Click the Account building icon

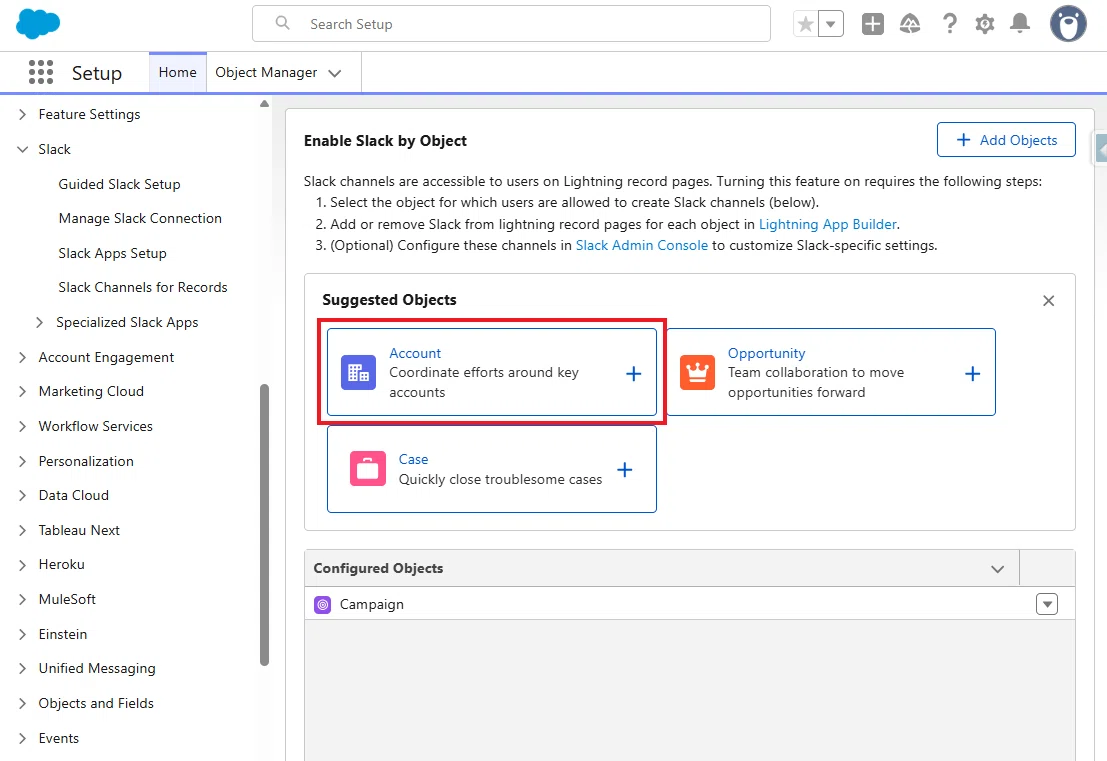tap(359, 373)
